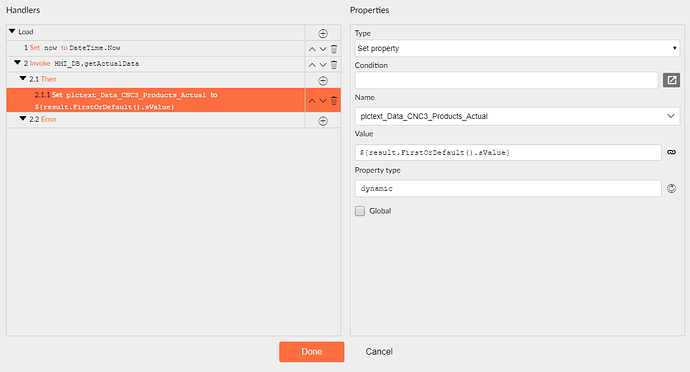This screenshot has width=690, height=372.
Task: Move the 'Set now' step up
Action: 312,49
